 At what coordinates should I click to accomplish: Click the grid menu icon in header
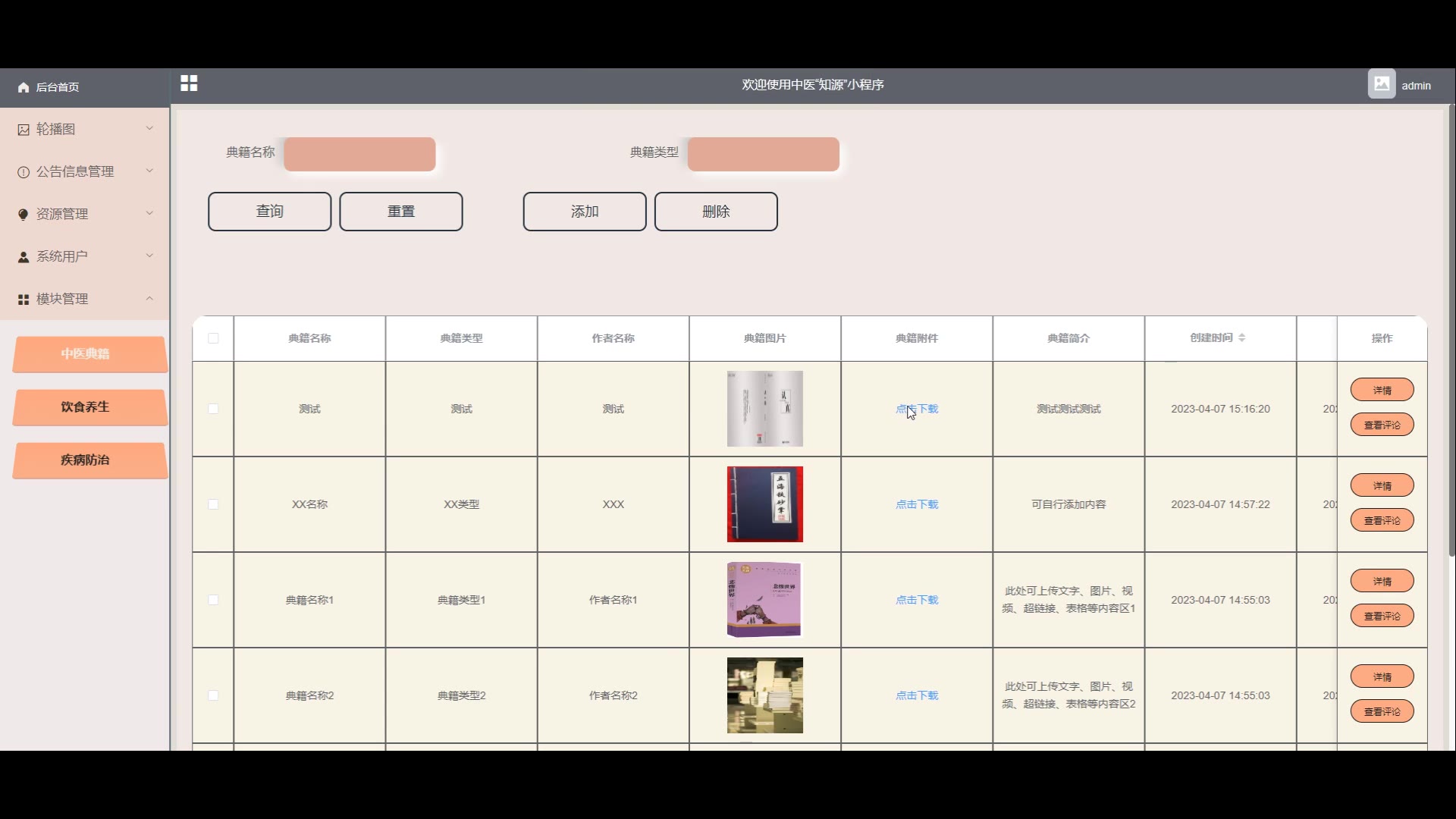pyautogui.click(x=189, y=83)
